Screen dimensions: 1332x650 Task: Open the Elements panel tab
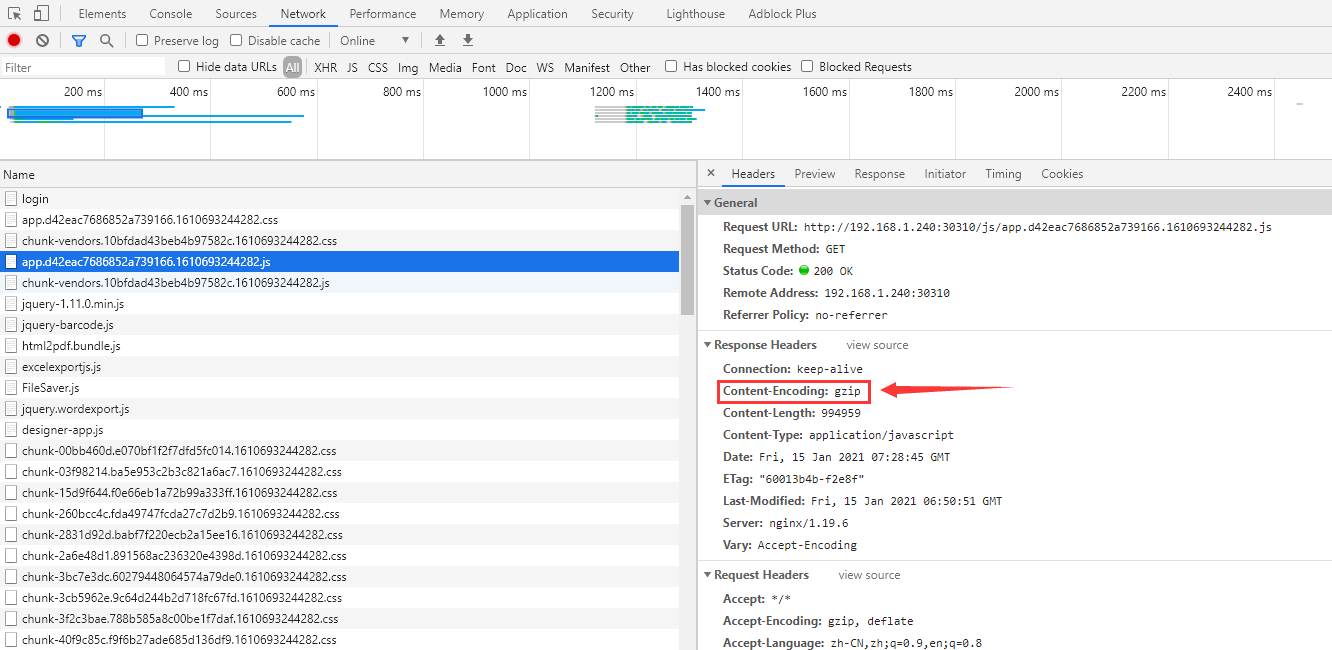tap(102, 14)
